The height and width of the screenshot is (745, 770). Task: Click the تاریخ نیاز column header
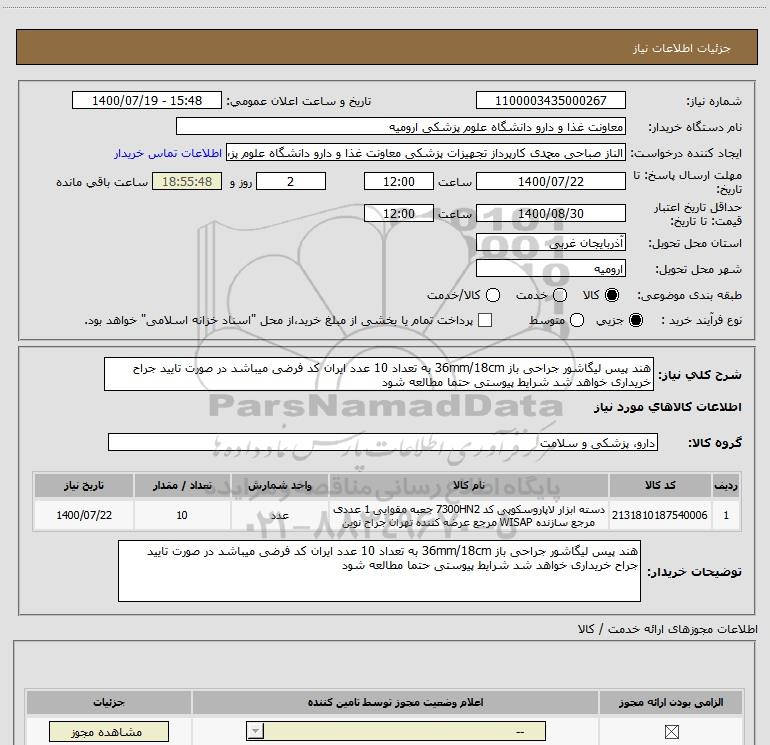(84, 485)
